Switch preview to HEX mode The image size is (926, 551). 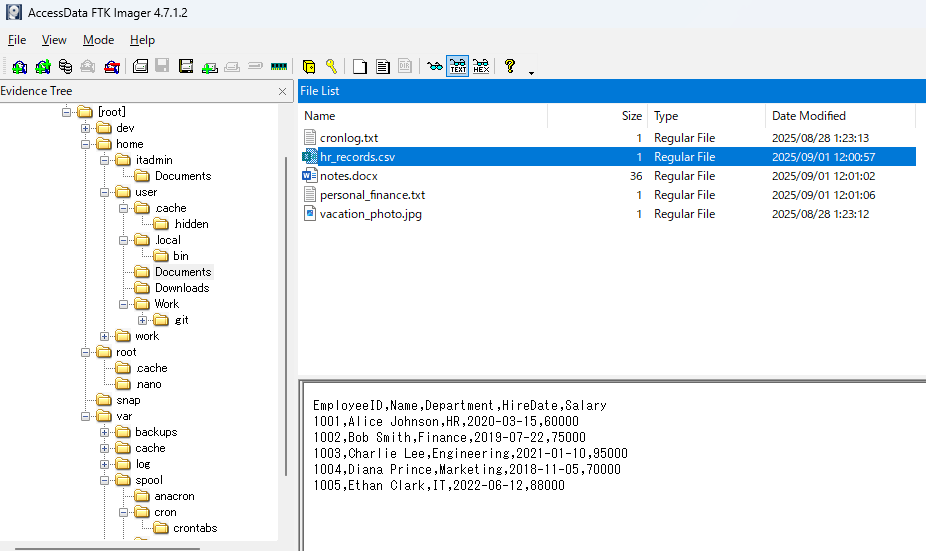[x=481, y=66]
